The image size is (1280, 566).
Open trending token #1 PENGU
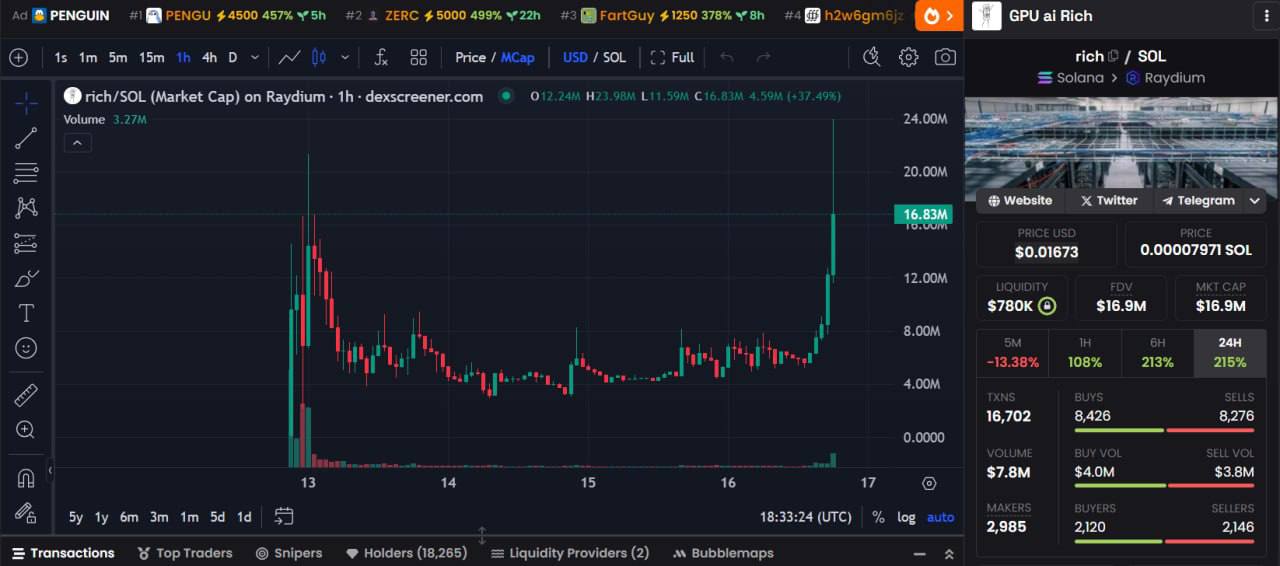pos(229,16)
